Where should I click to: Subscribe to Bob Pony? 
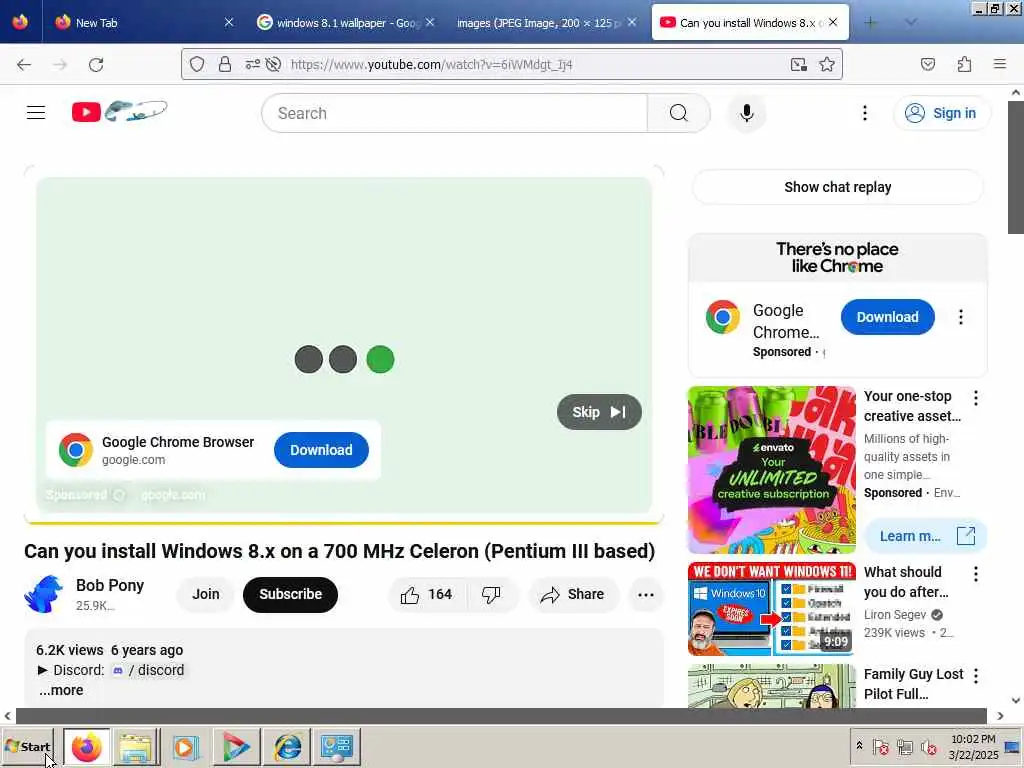click(291, 594)
